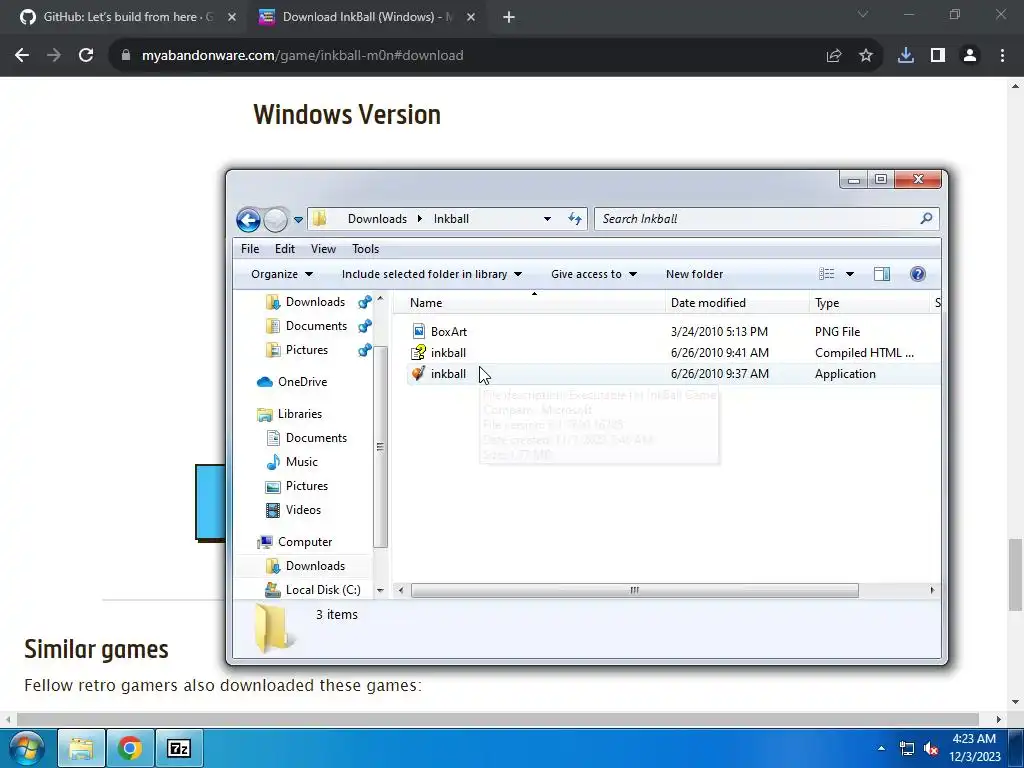
Task: Click the inkball application icon
Action: point(419,374)
